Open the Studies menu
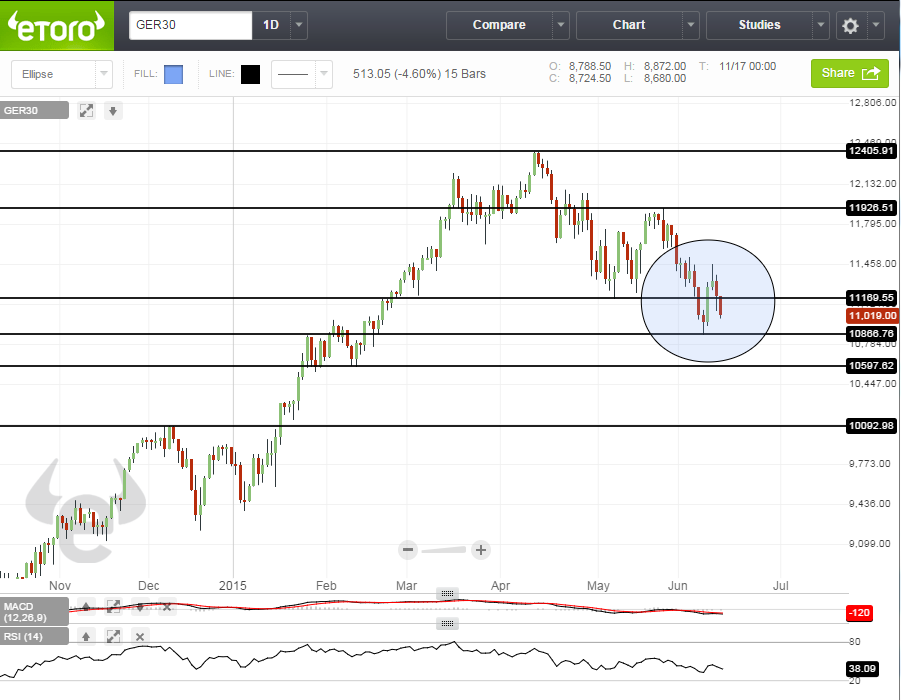 [x=759, y=25]
